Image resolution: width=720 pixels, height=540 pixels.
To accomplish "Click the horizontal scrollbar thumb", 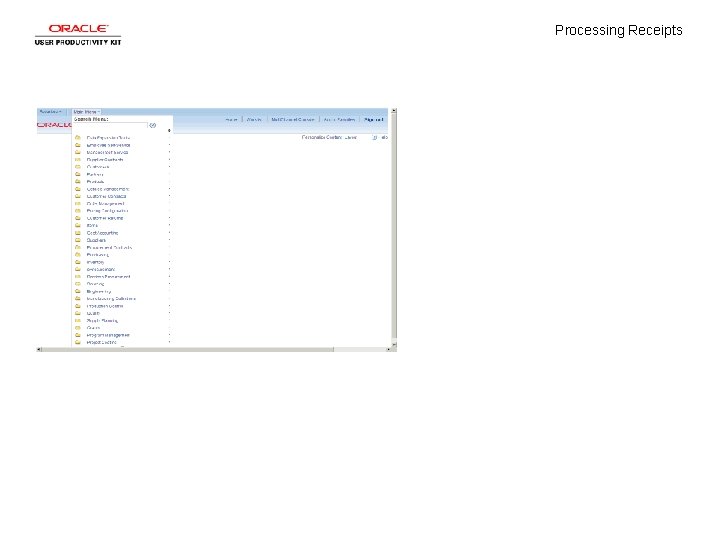I will point(188,349).
